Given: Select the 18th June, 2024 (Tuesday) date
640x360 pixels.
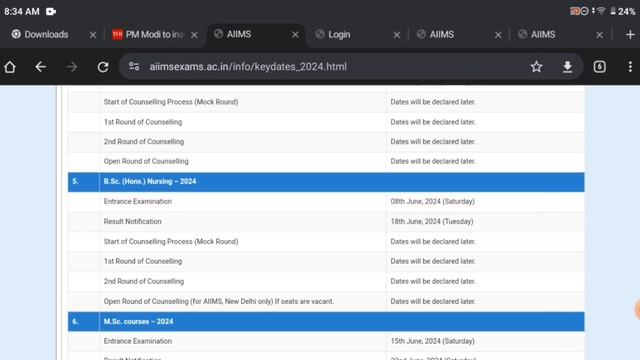Looking at the screenshot, I should (x=432, y=221).
